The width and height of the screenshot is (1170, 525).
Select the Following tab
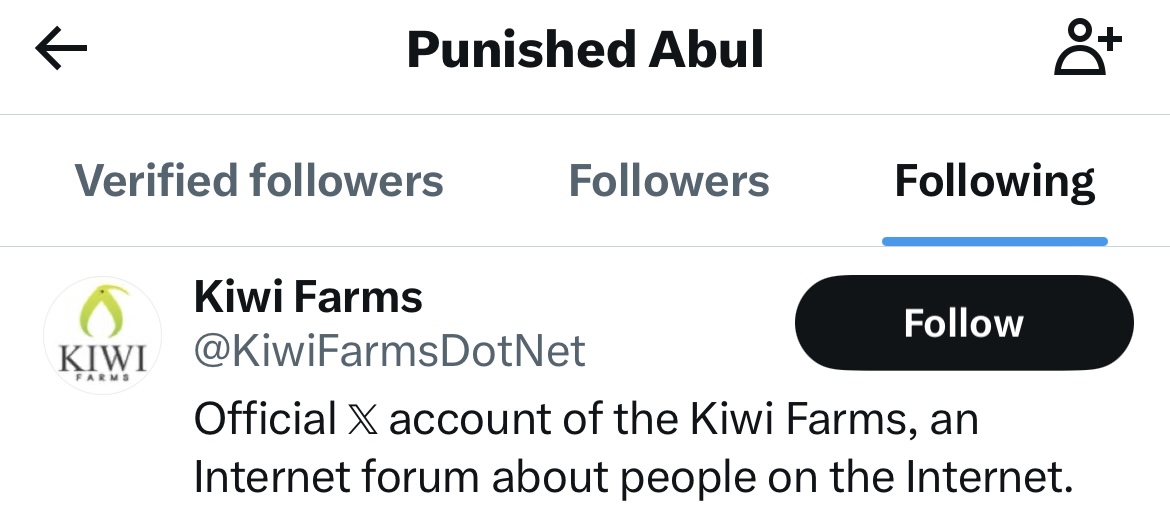click(994, 181)
